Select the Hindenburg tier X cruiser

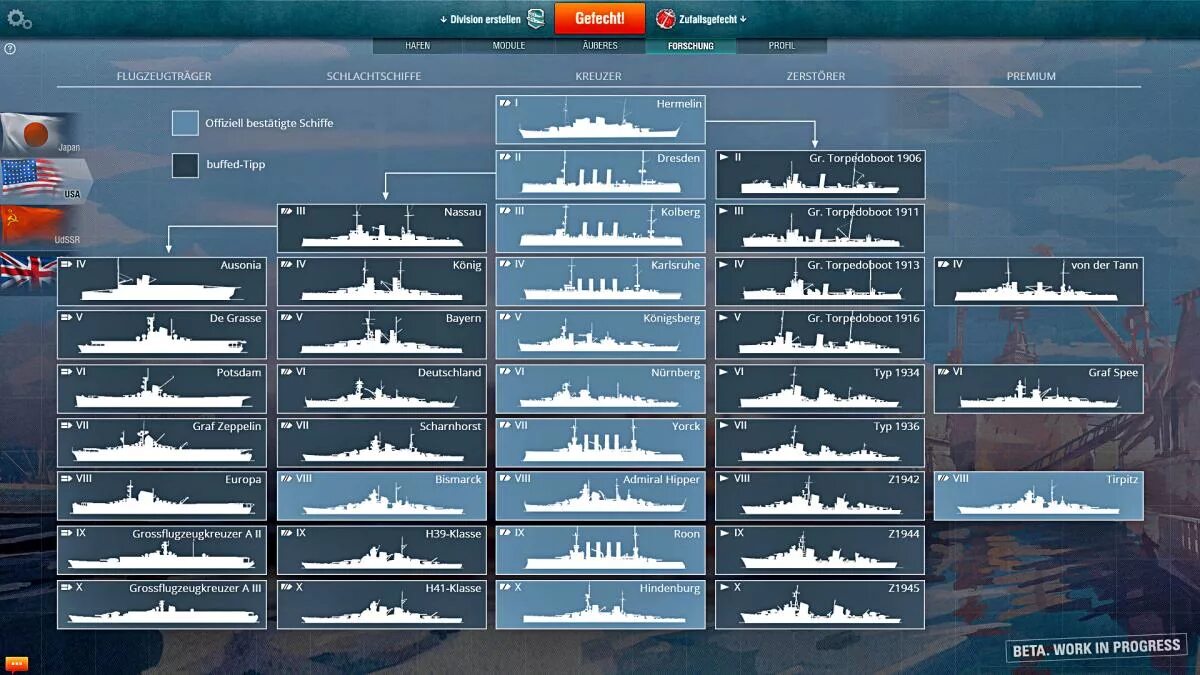pyautogui.click(x=600, y=604)
